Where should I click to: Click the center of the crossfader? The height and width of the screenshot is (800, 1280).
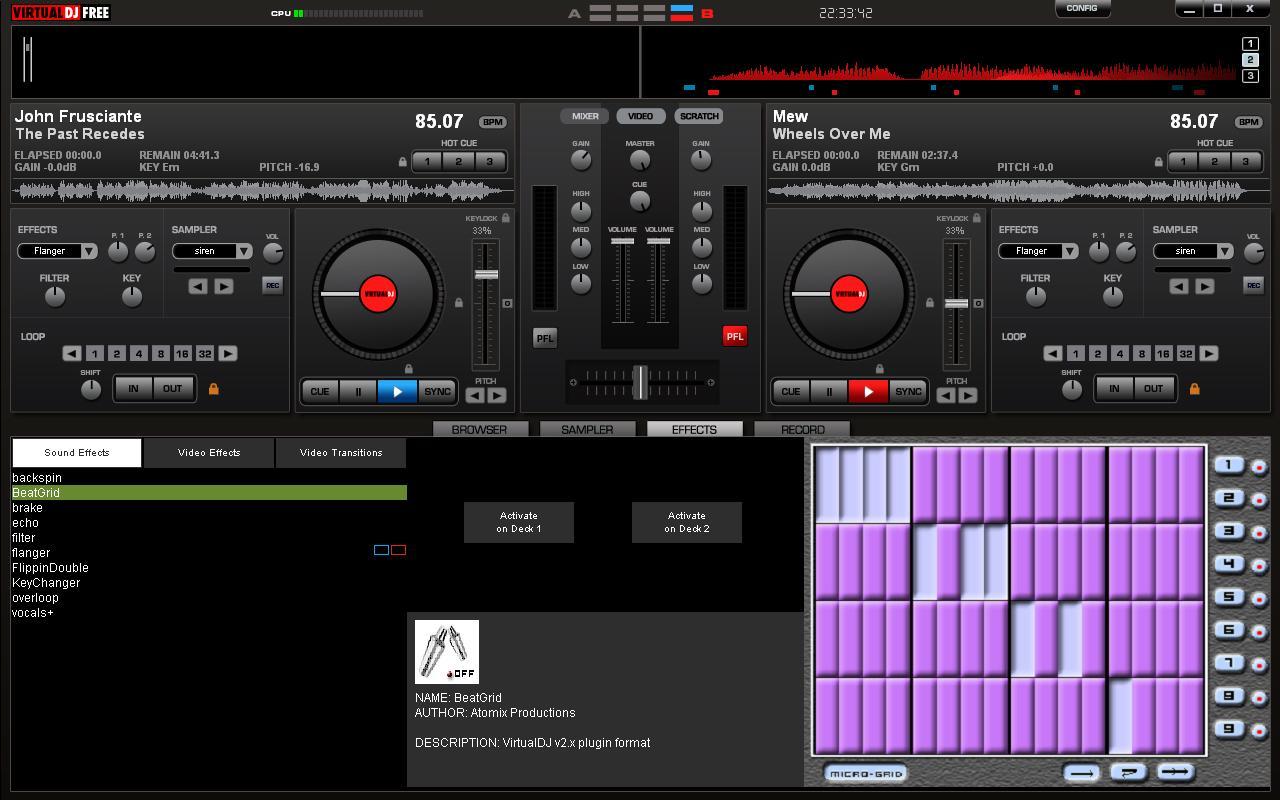(x=641, y=382)
